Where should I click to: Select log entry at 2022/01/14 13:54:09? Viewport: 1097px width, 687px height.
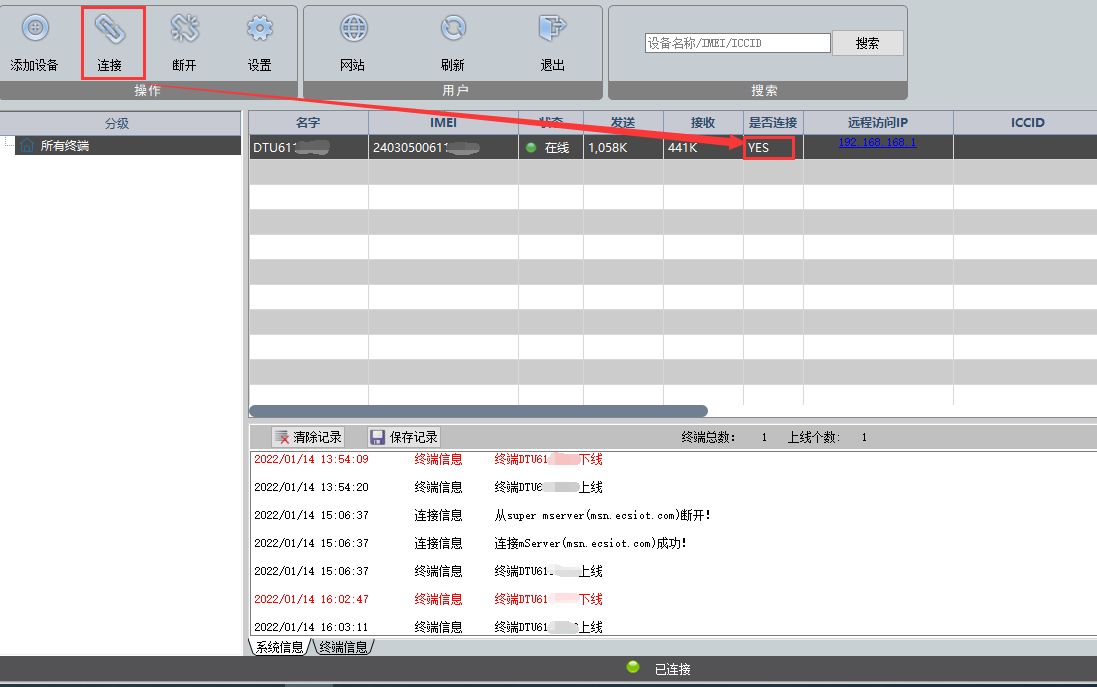tap(428, 459)
